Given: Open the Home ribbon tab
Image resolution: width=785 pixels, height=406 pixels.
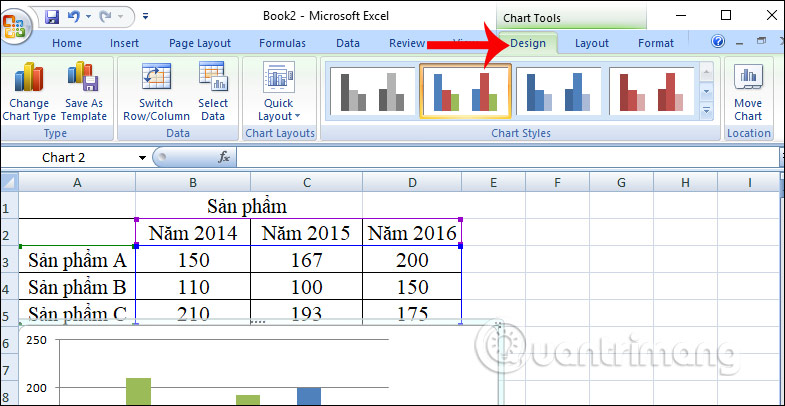Looking at the screenshot, I should click(x=67, y=44).
